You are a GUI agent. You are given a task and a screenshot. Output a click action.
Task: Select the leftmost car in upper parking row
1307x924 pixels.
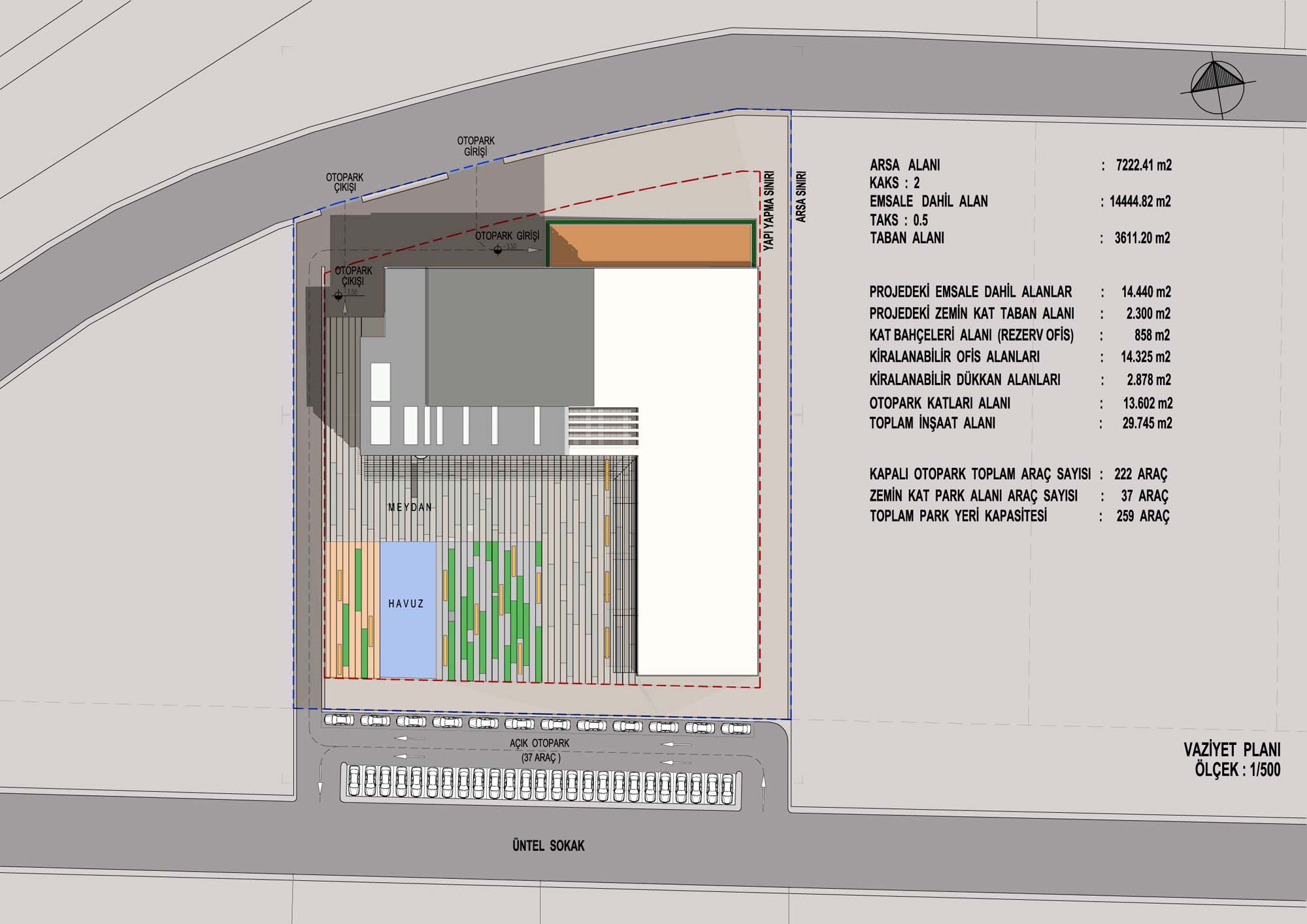click(339, 720)
